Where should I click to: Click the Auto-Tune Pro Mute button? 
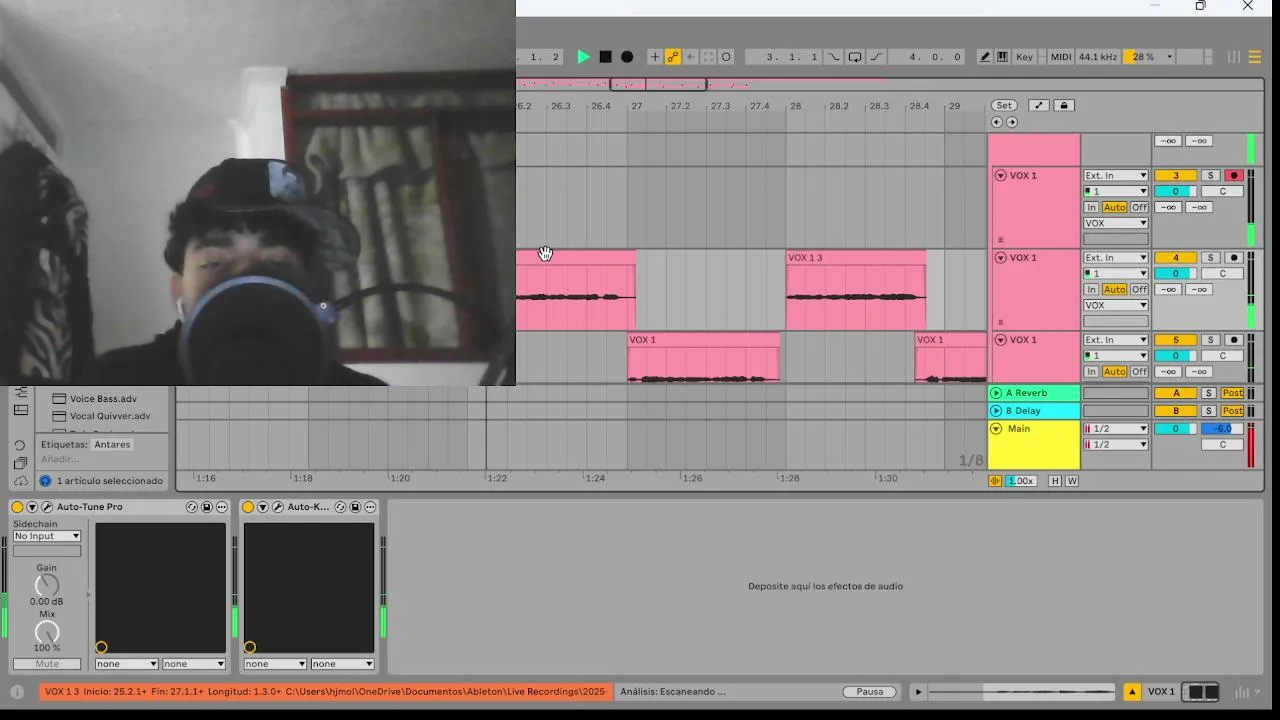coord(47,664)
